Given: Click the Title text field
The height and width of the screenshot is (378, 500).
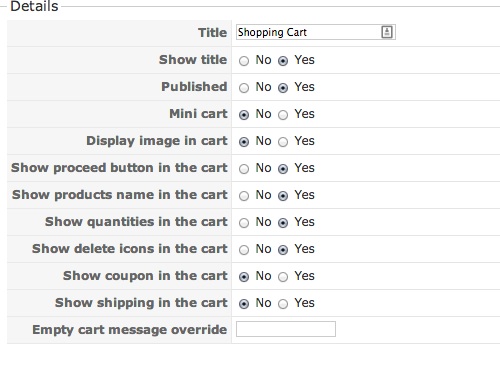Looking at the screenshot, I should click(316, 32).
